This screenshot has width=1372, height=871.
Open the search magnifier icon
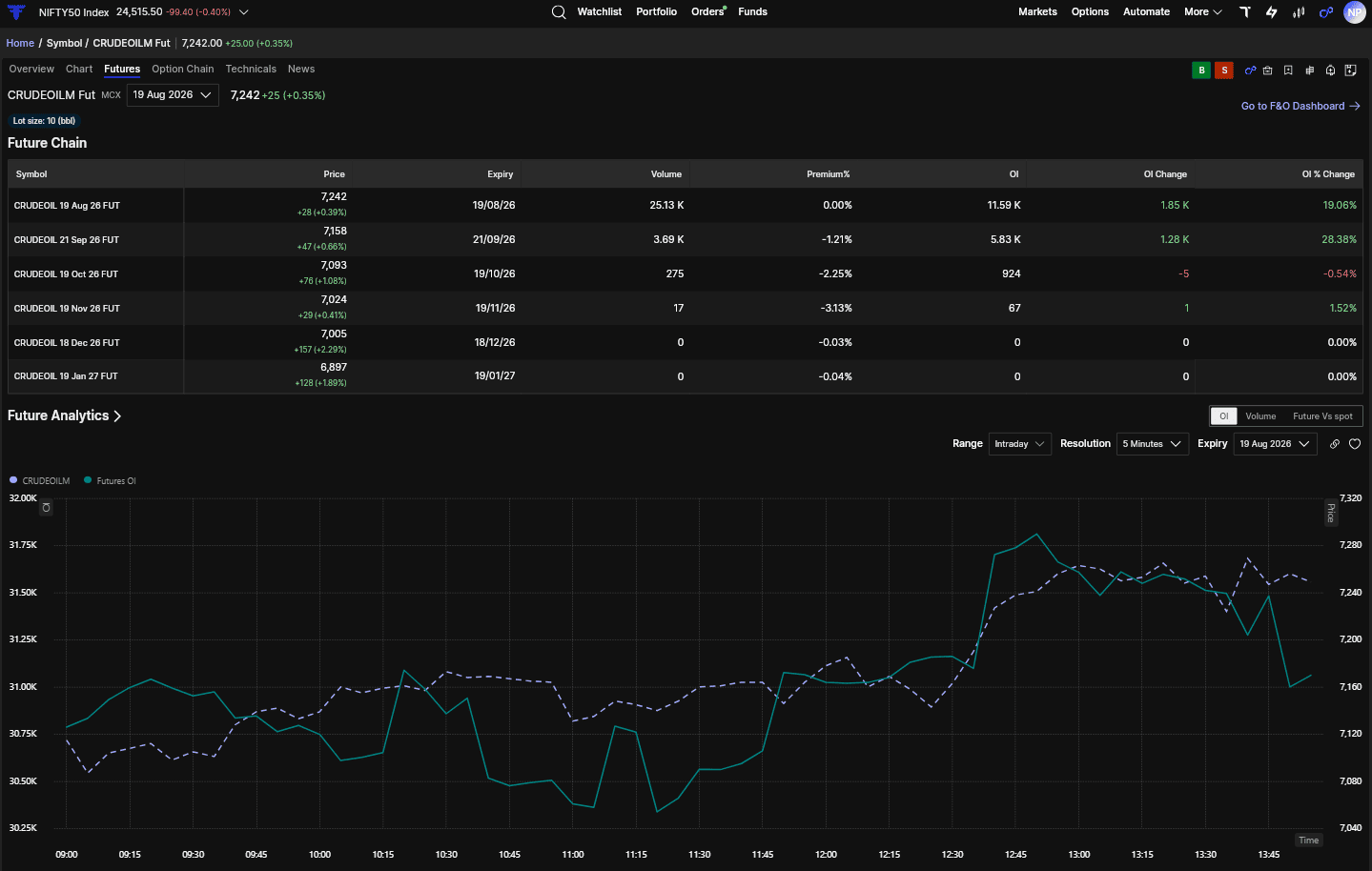[559, 12]
